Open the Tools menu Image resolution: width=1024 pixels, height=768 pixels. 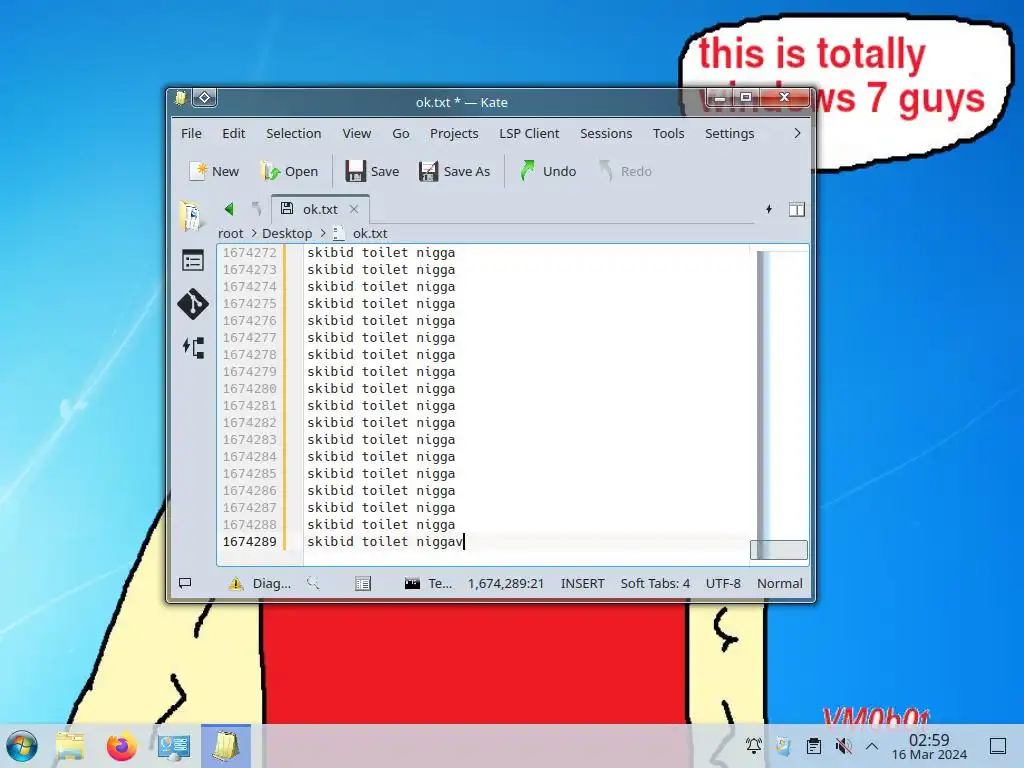click(668, 133)
